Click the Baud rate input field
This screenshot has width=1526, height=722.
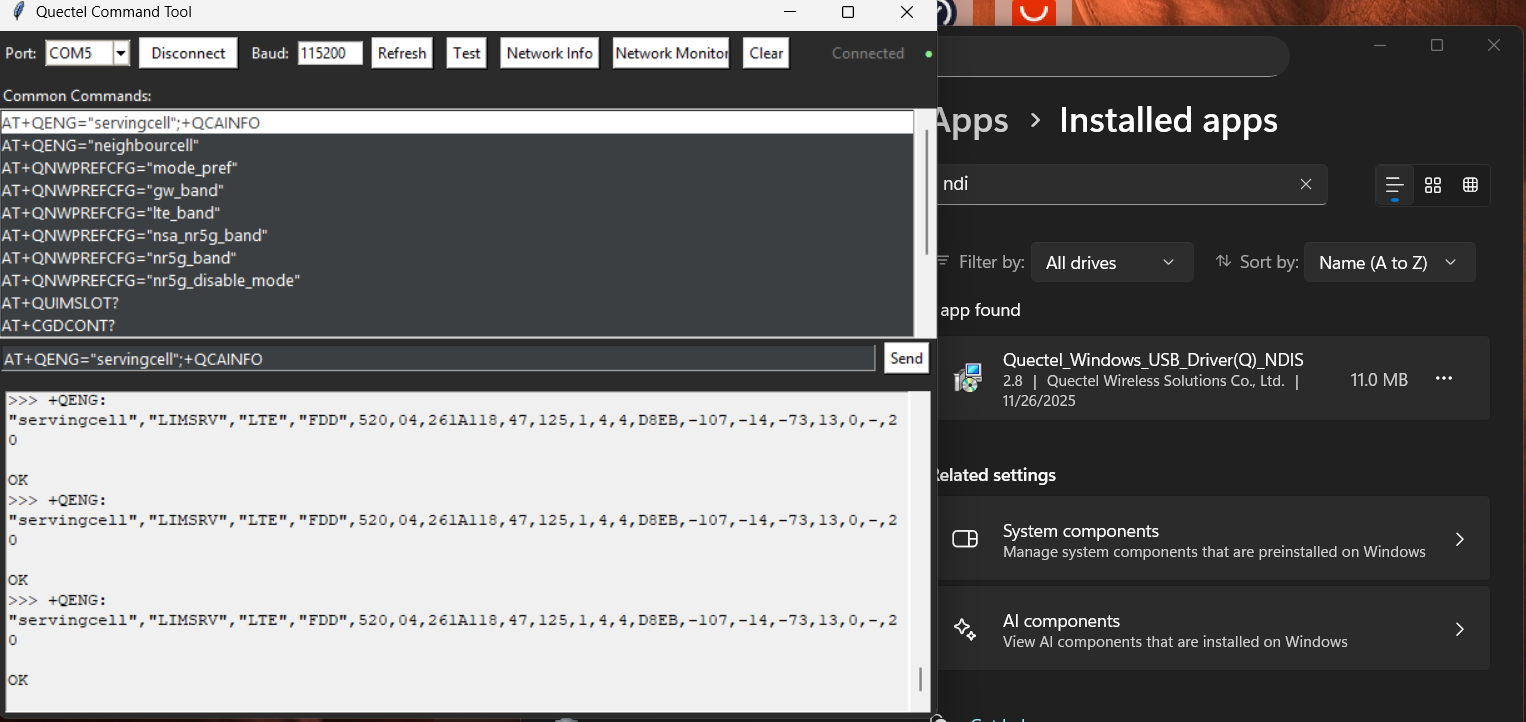coord(330,54)
